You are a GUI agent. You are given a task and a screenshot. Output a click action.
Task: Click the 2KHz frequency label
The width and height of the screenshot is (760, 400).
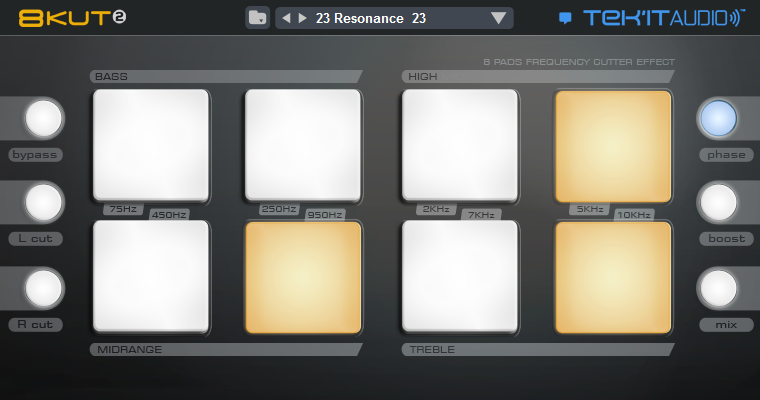pyautogui.click(x=436, y=209)
